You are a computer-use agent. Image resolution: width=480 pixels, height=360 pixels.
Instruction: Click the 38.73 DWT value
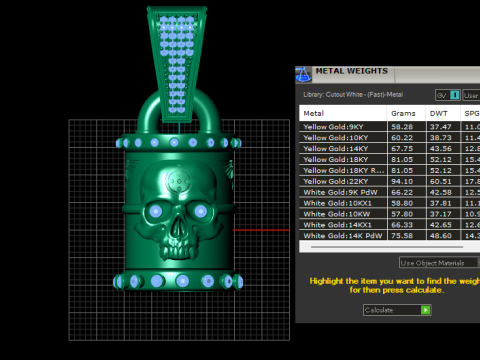pos(440,138)
